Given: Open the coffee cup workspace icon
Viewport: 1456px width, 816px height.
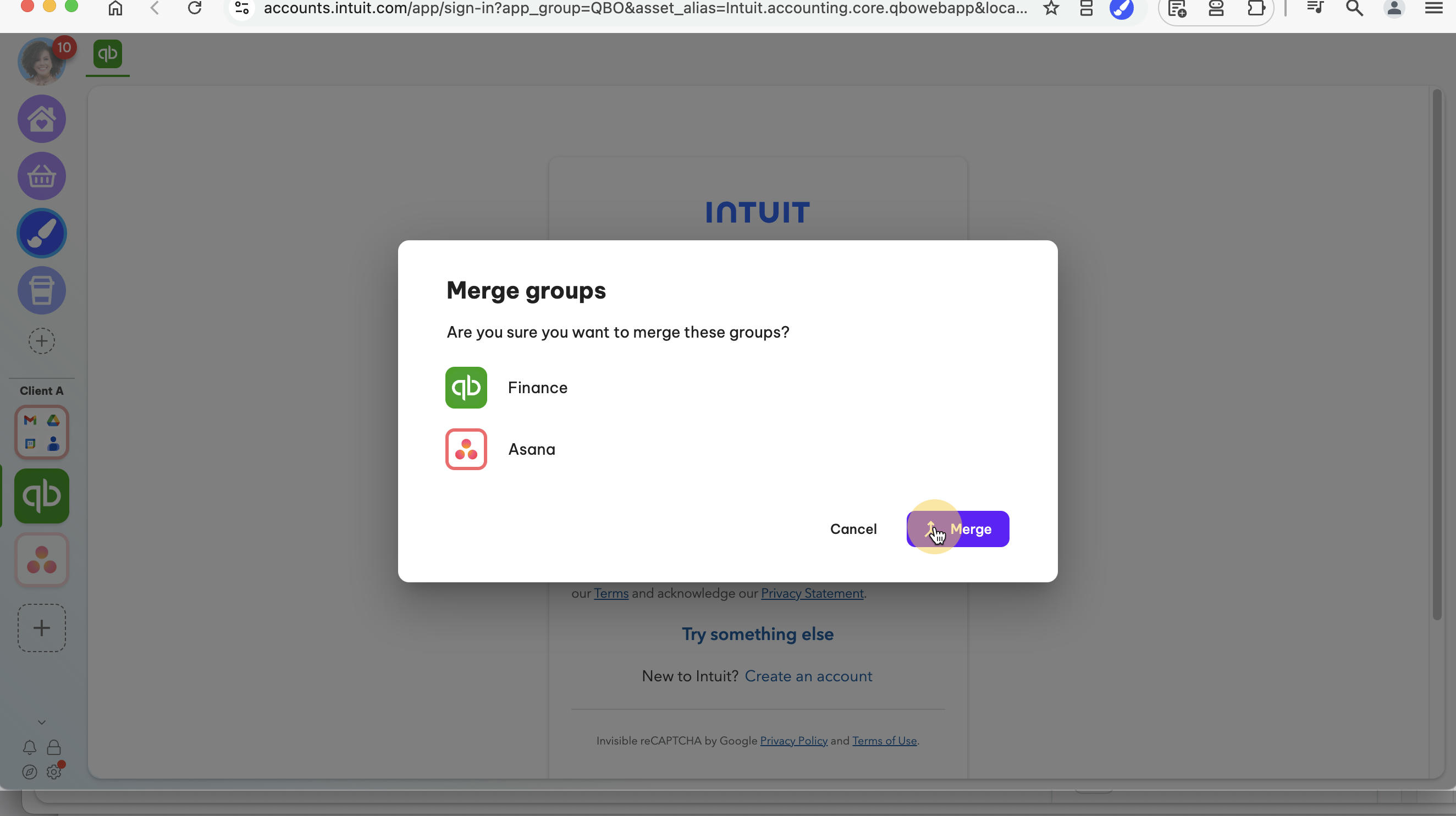Looking at the screenshot, I should pyautogui.click(x=42, y=290).
